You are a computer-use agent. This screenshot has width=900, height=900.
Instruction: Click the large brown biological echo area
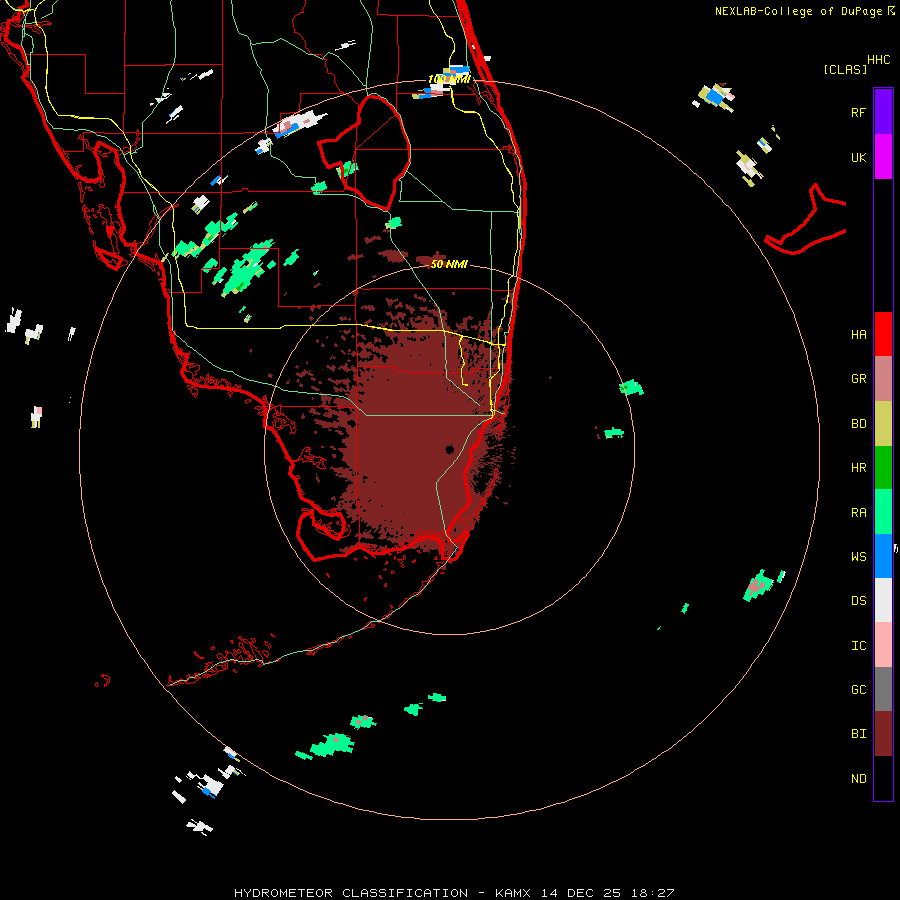[x=413, y=442]
